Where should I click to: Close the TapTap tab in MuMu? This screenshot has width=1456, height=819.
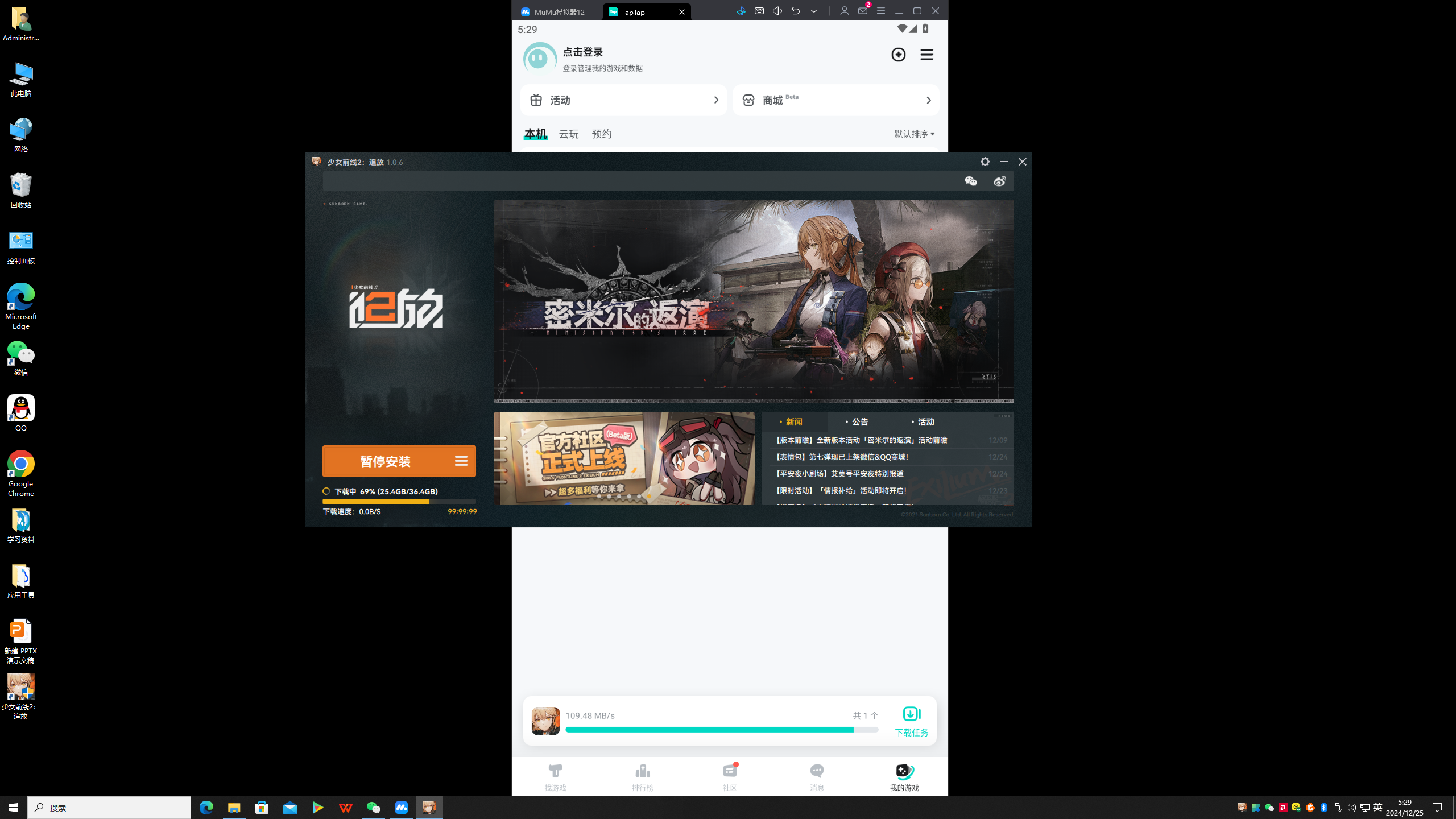coord(682,12)
